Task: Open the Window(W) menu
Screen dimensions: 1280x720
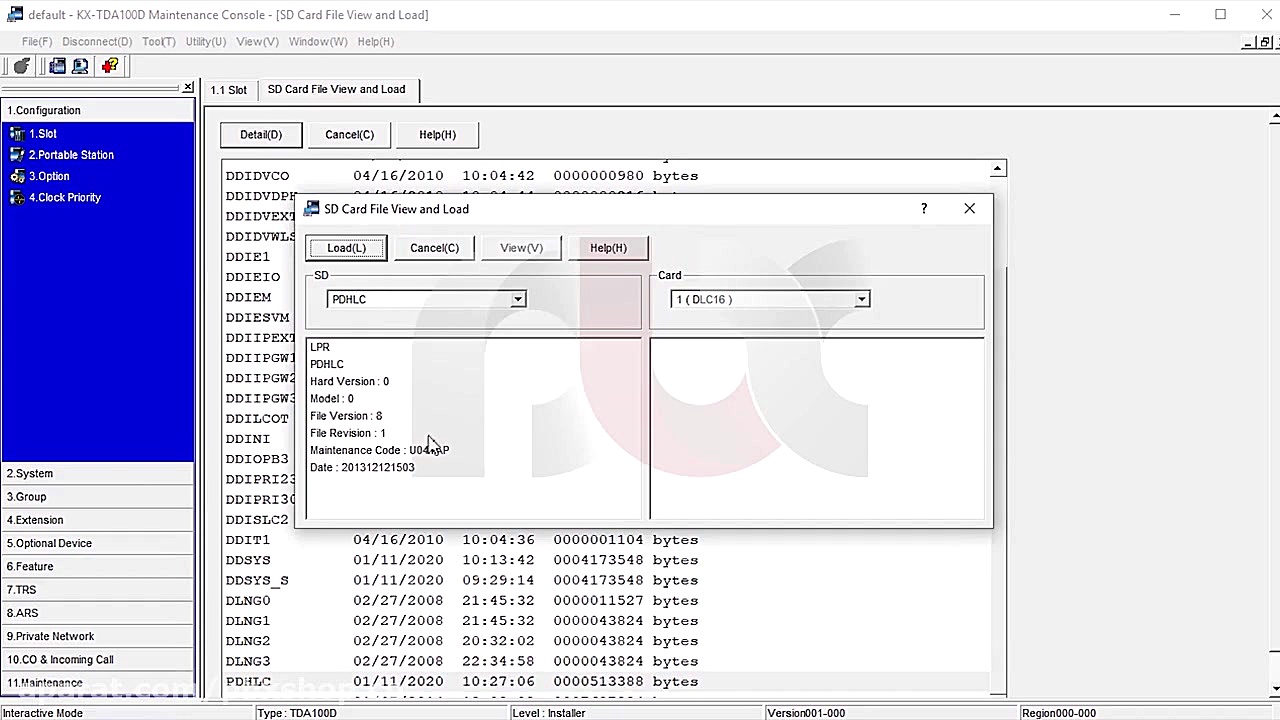Action: coord(318,42)
